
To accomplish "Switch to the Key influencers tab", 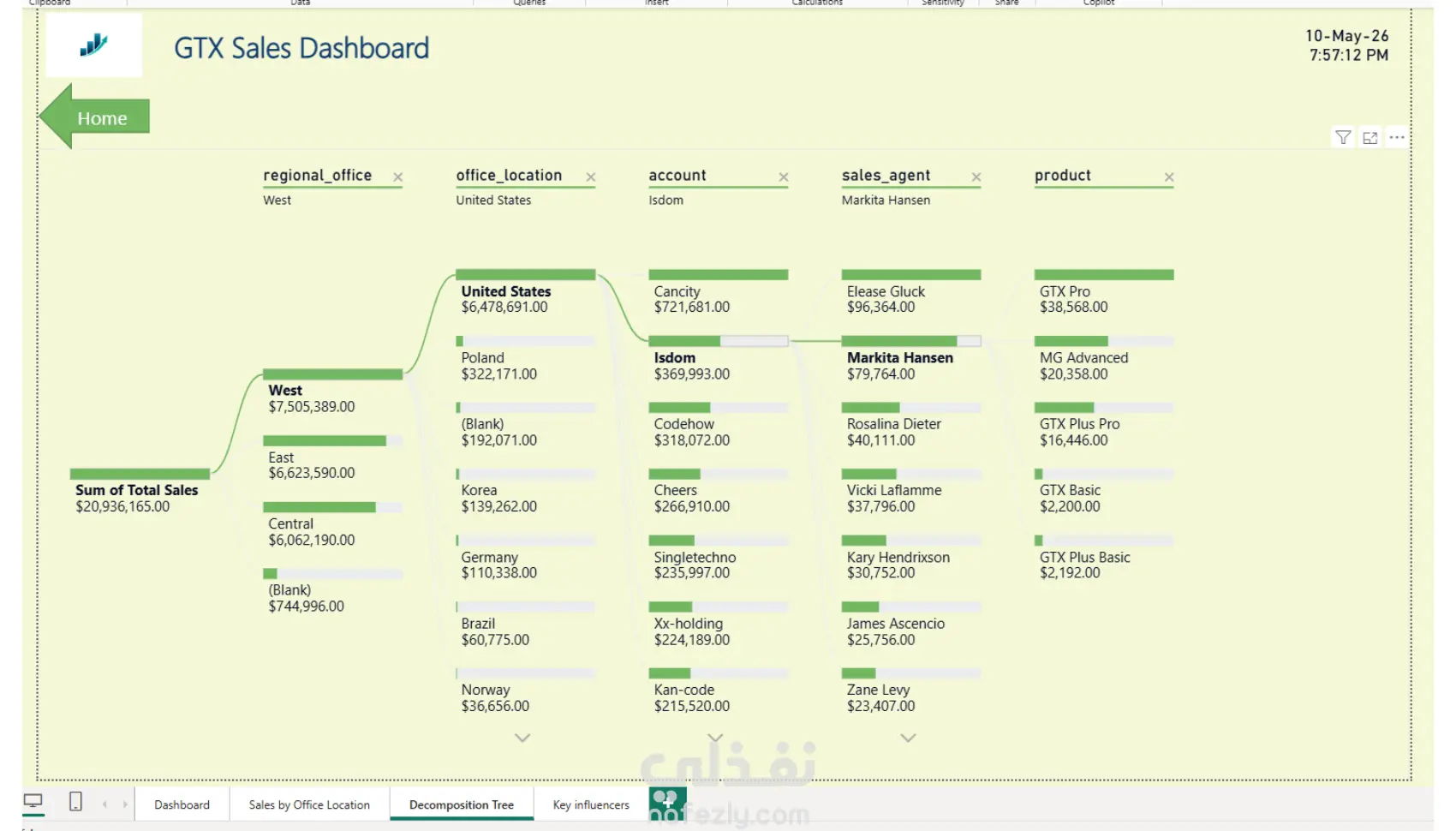I will point(591,804).
